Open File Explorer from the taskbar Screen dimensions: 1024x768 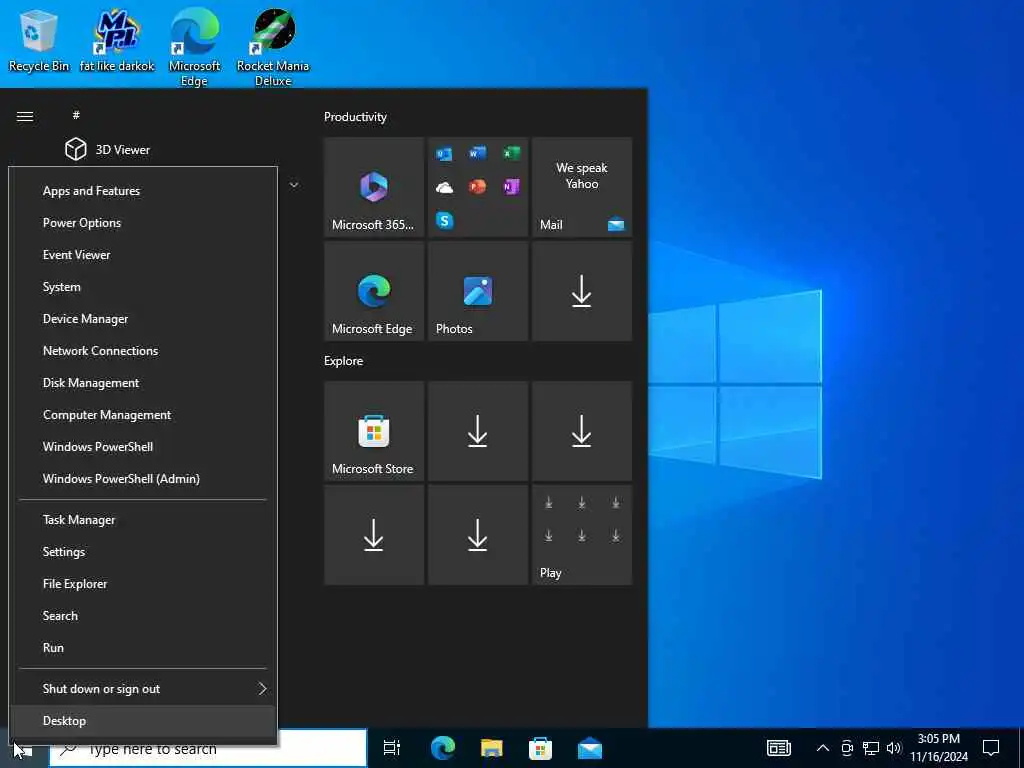click(492, 748)
